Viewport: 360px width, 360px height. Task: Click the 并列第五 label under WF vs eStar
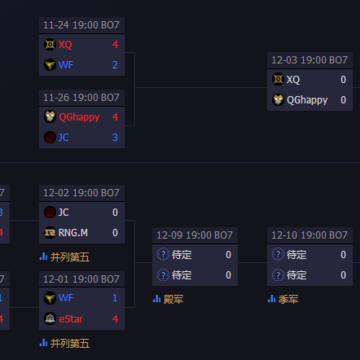70,343
